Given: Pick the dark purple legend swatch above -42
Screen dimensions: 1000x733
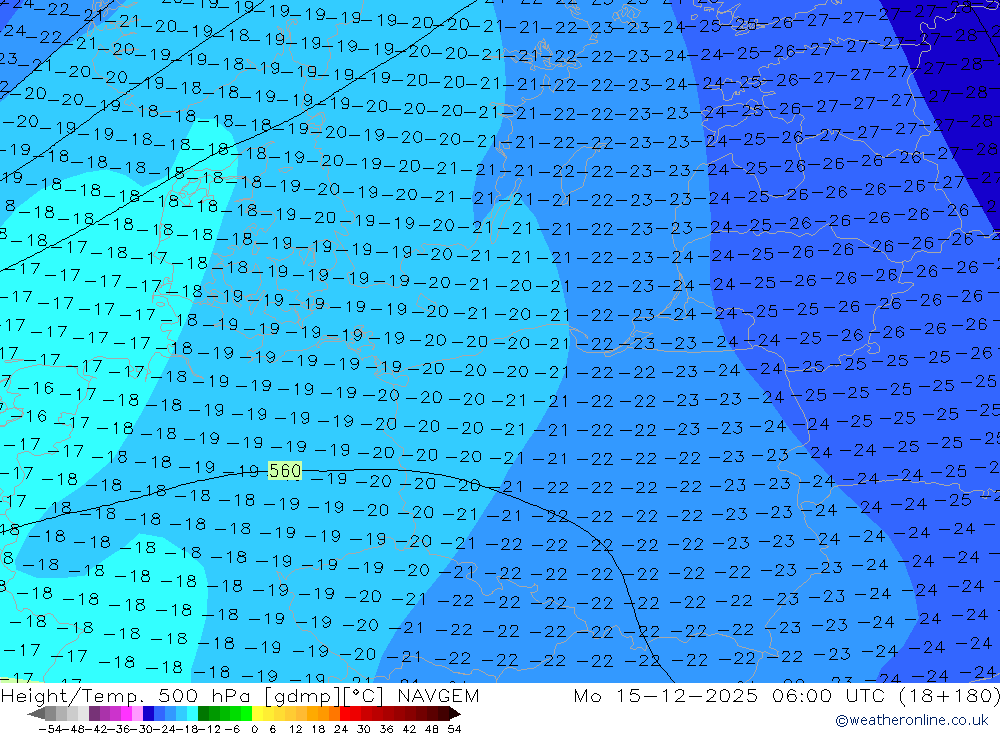Looking at the screenshot, I should (94, 714).
